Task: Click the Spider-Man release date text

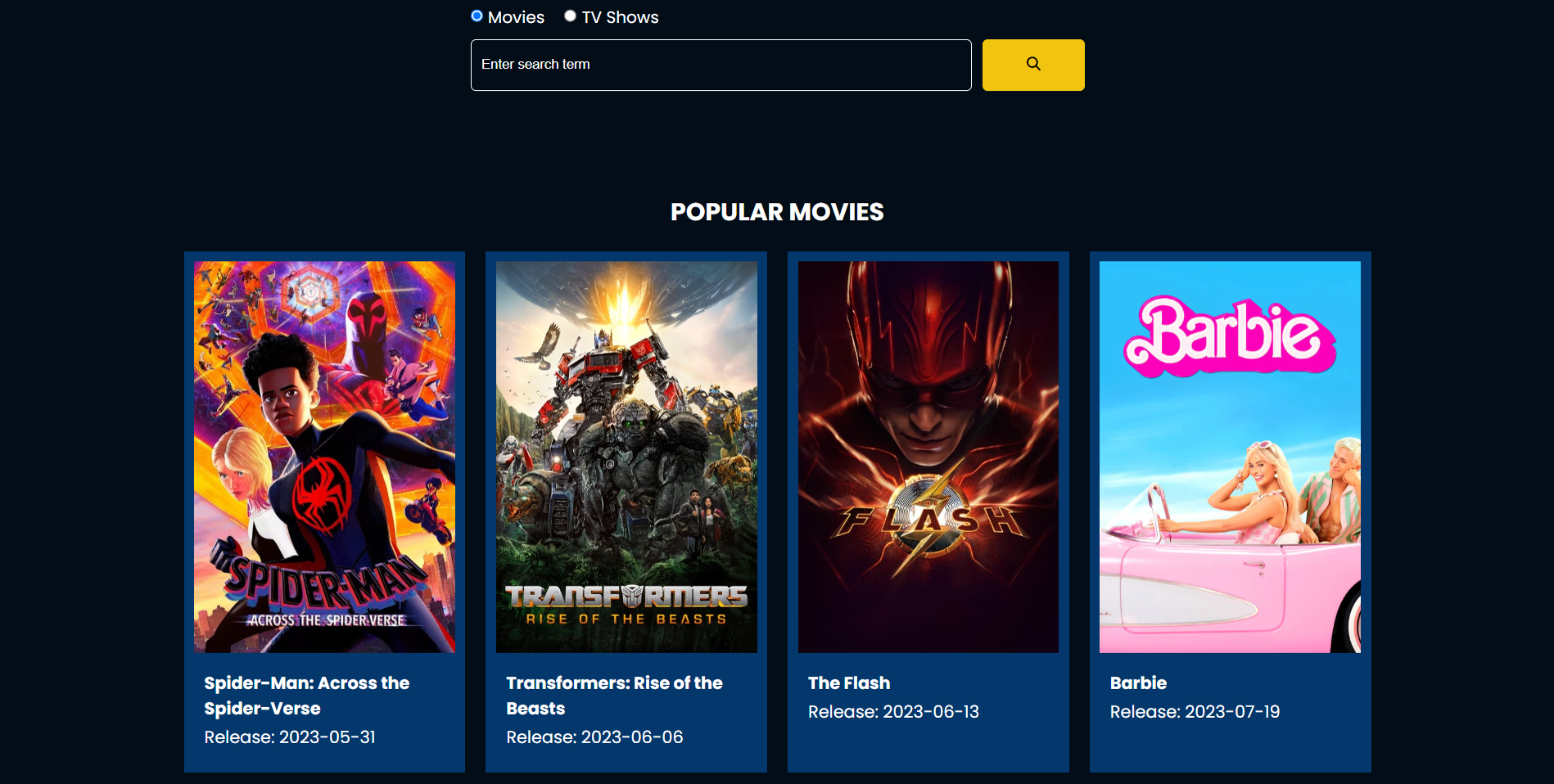Action: coord(290,737)
